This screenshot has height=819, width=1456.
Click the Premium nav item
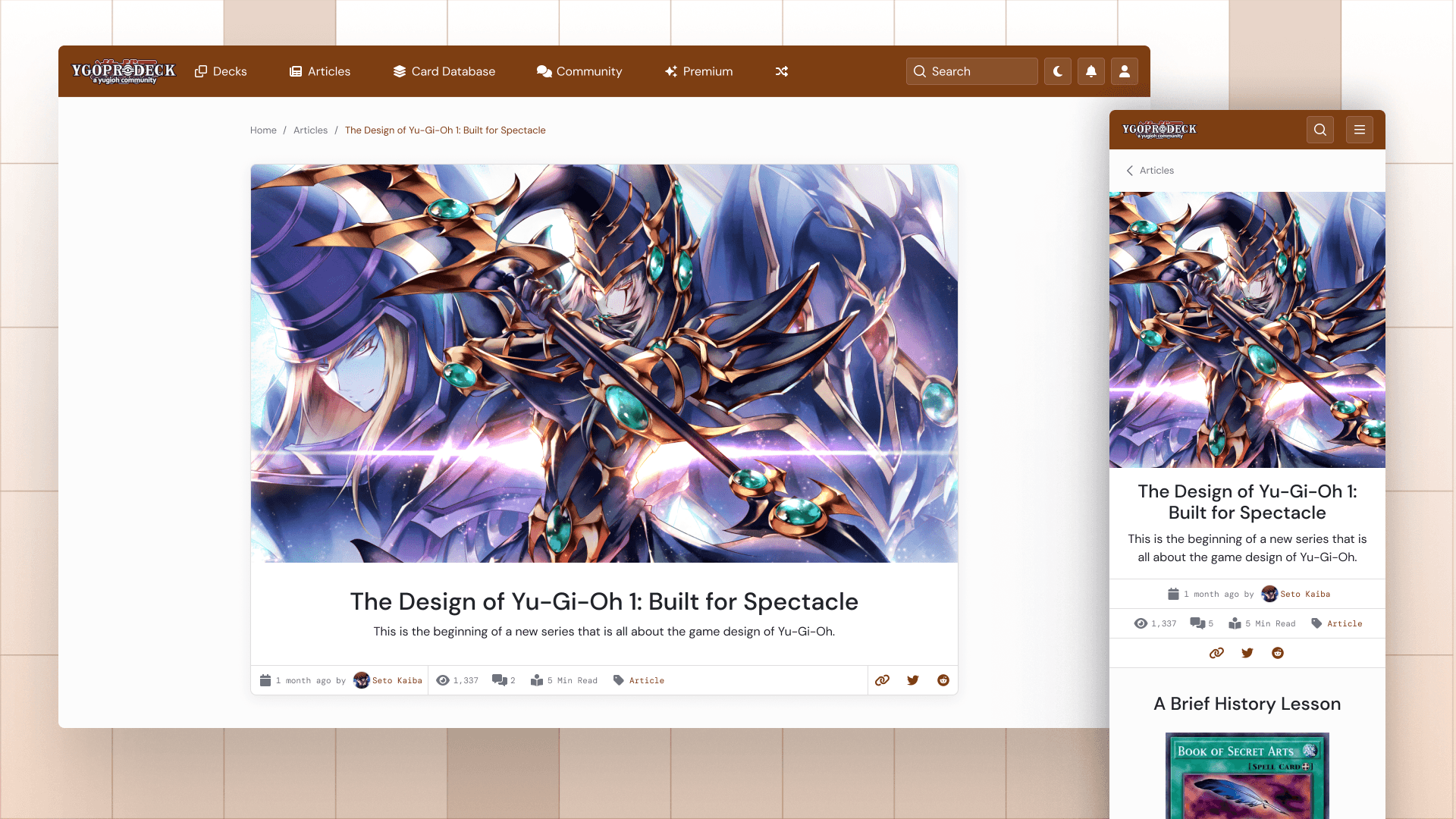(698, 71)
